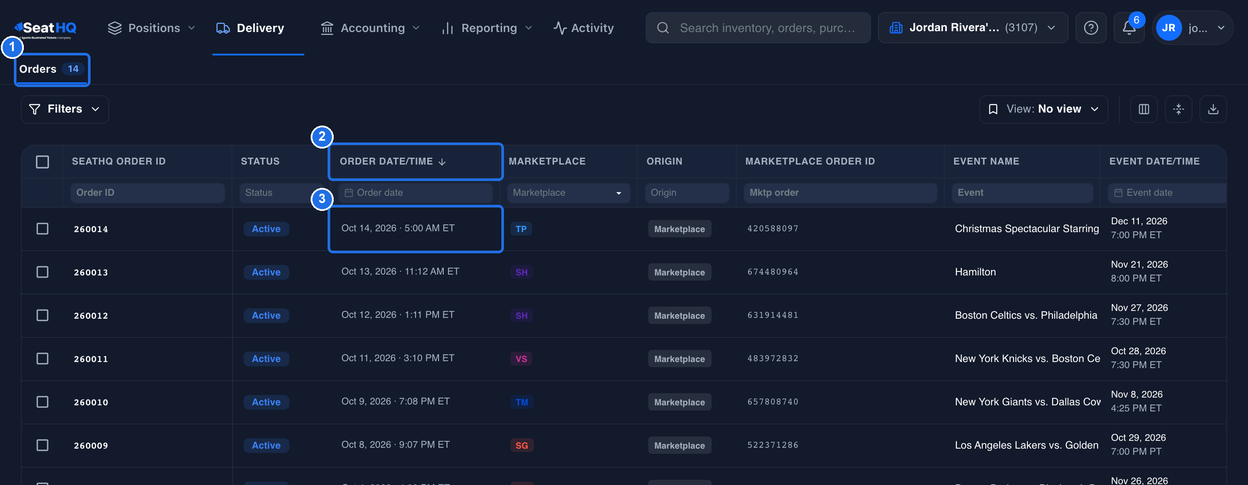The image size is (1248, 485).
Task: Click the JR user avatar
Action: click(1168, 28)
